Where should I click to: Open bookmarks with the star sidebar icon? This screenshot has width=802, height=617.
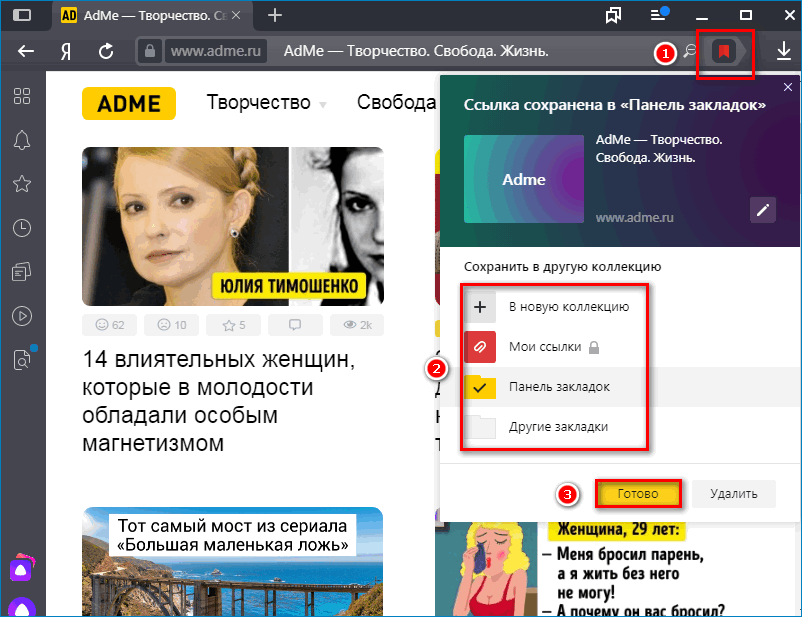tap(22, 184)
